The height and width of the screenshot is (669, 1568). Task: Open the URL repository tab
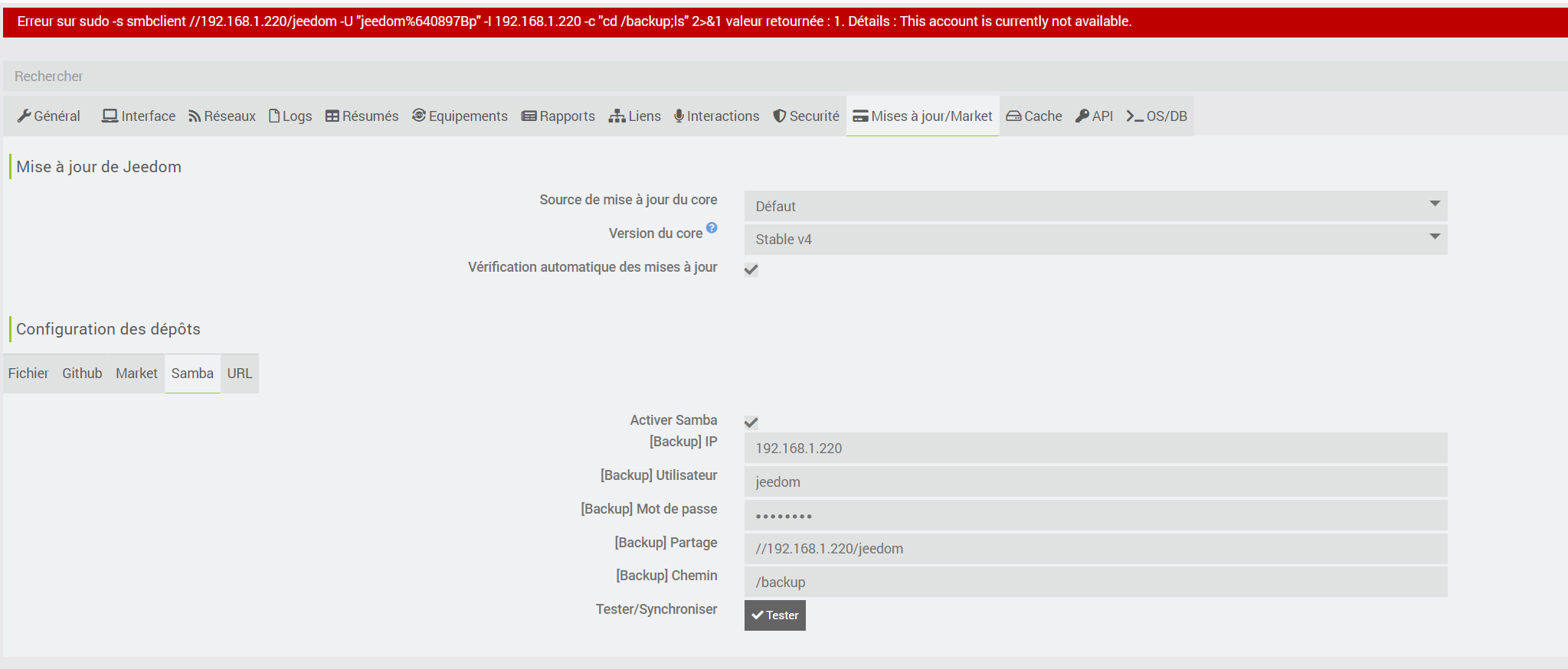click(x=240, y=374)
